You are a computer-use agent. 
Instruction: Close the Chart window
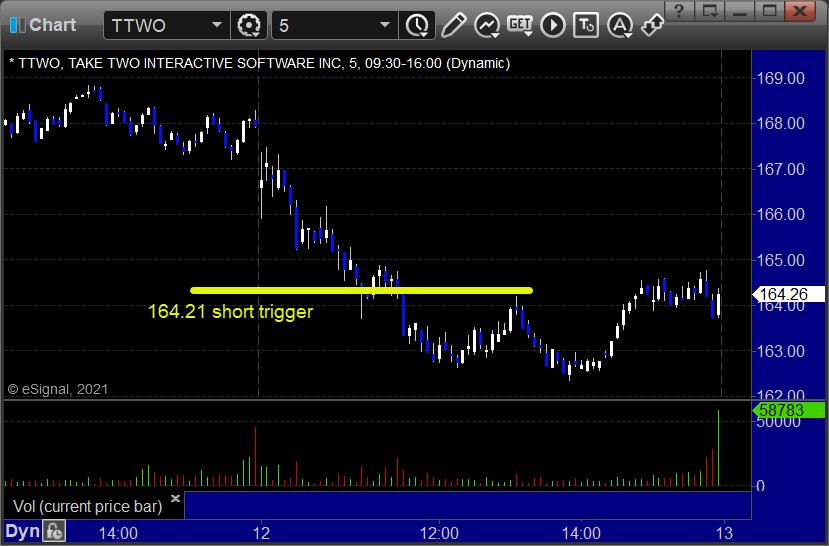click(x=800, y=10)
